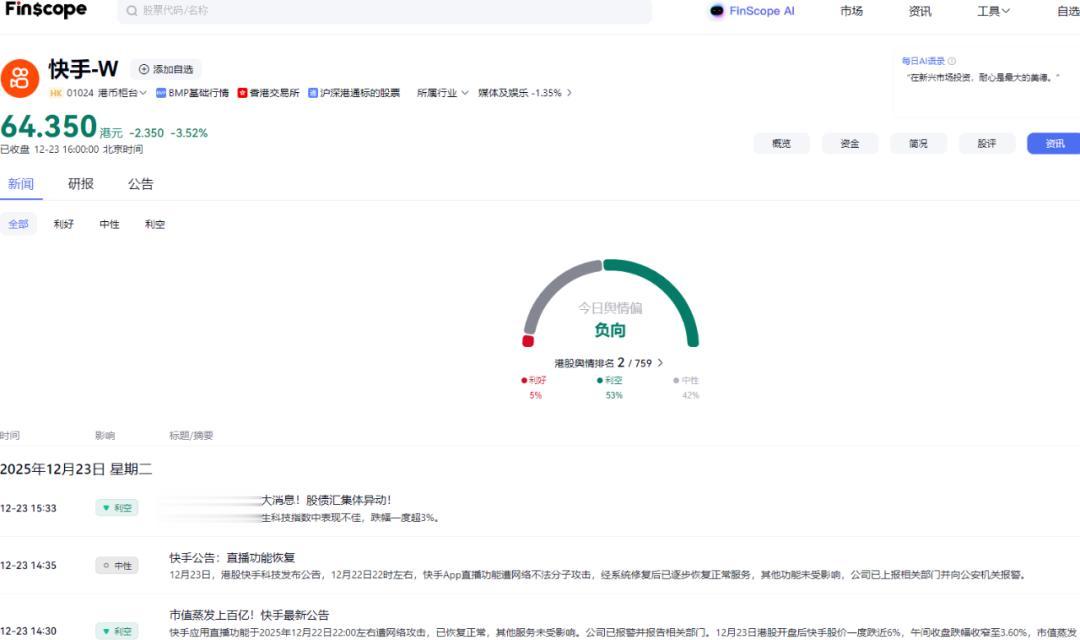This screenshot has width=1080, height=640.
Task: Go to the 资讯 top menu
Action: point(920,11)
